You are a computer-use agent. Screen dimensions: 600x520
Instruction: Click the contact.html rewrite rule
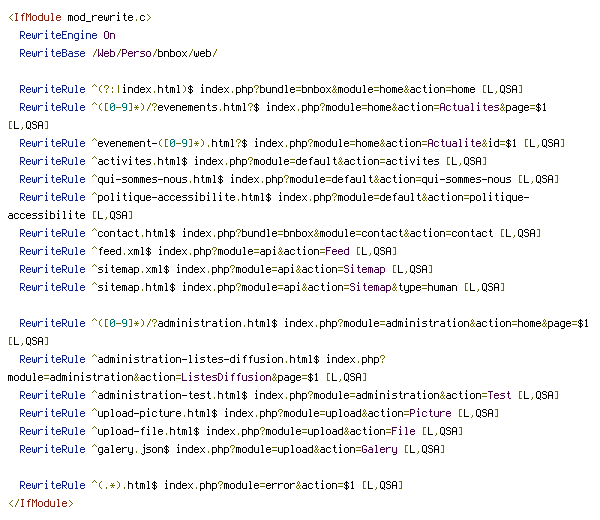pyautogui.click(x=280, y=233)
